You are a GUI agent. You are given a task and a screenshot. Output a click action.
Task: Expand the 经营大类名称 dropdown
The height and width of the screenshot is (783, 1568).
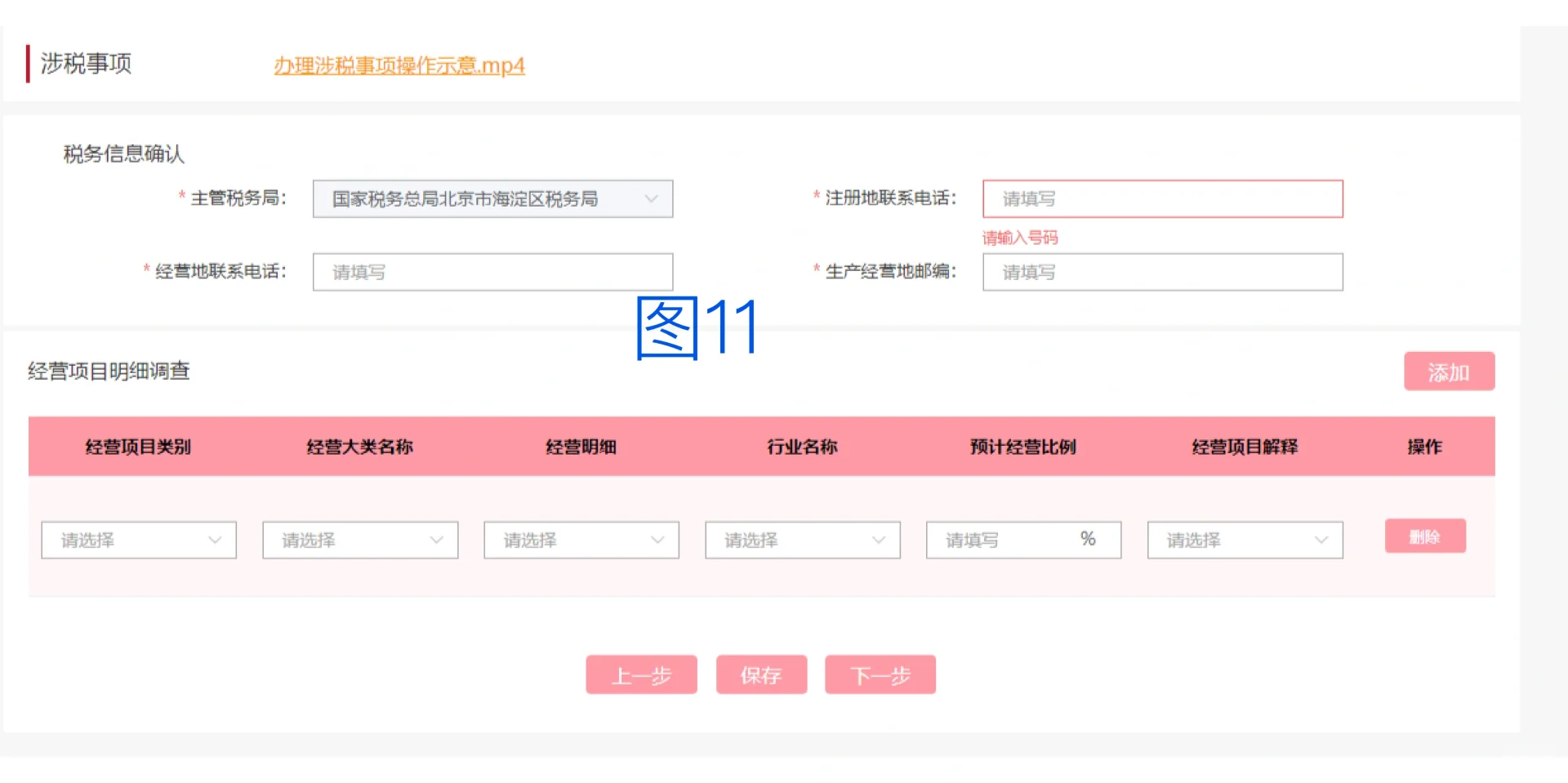pyautogui.click(x=359, y=540)
